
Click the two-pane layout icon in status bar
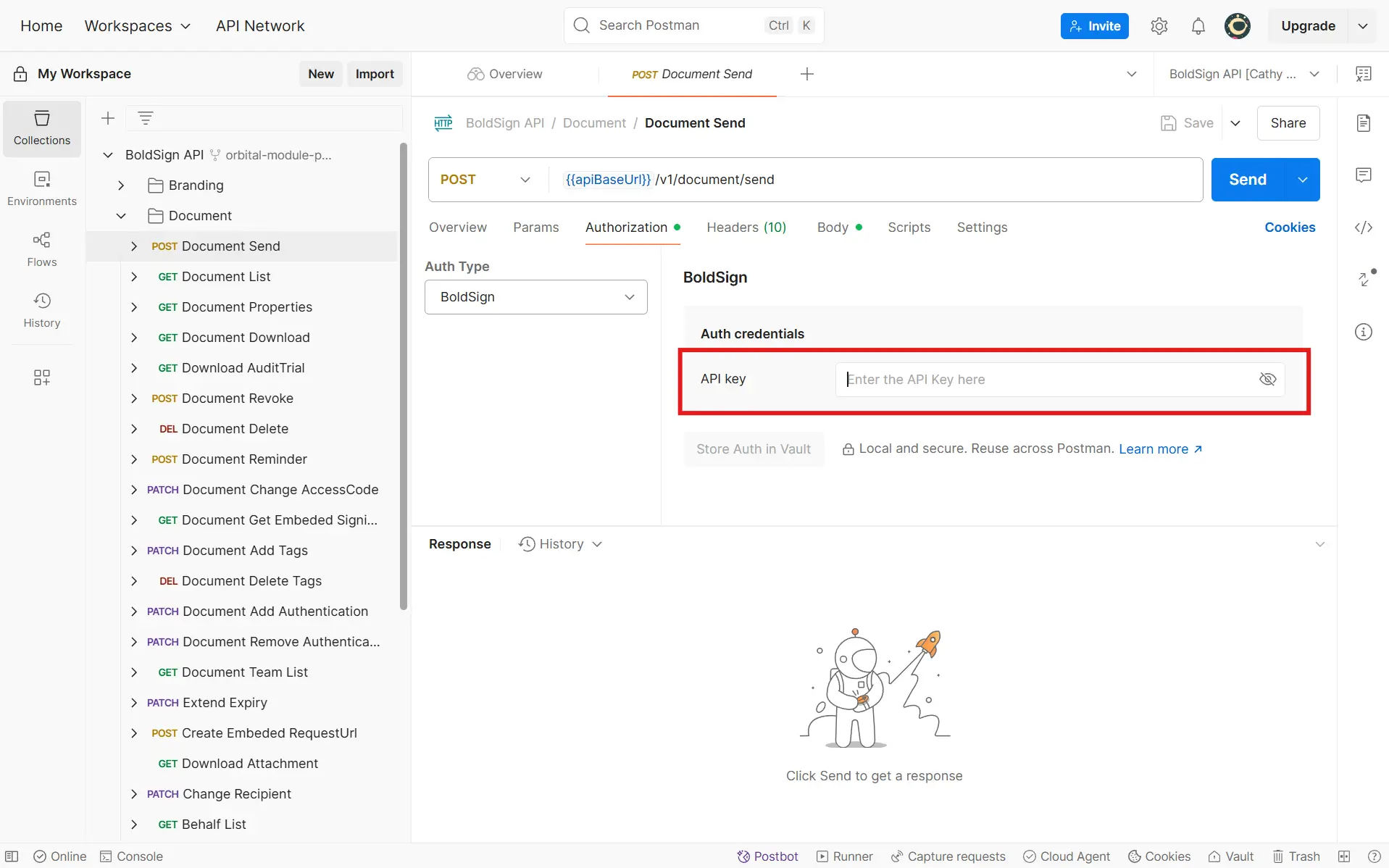(x=1344, y=856)
